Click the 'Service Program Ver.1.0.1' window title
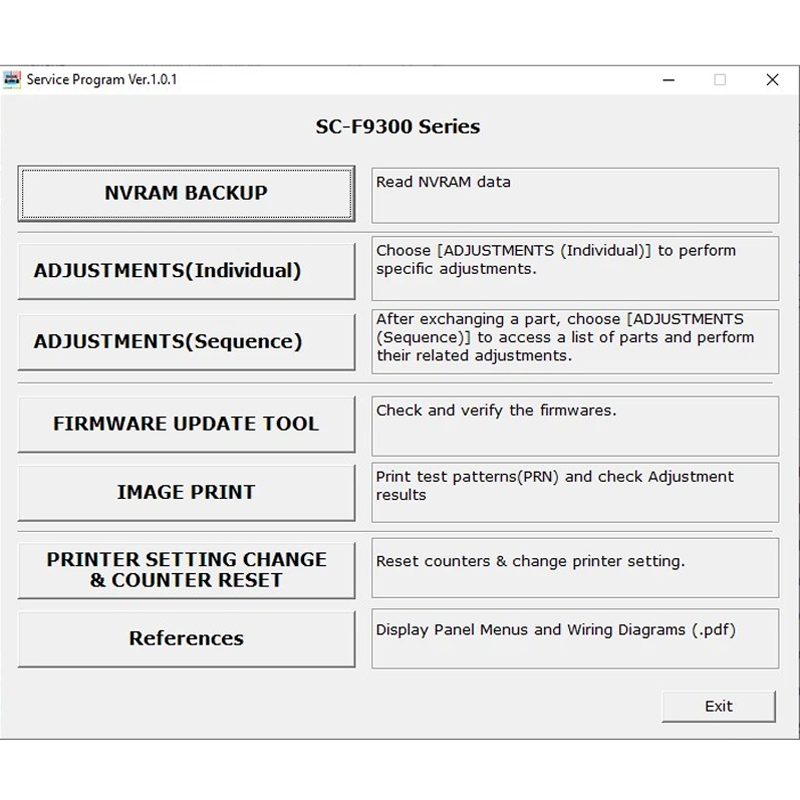 (102, 80)
